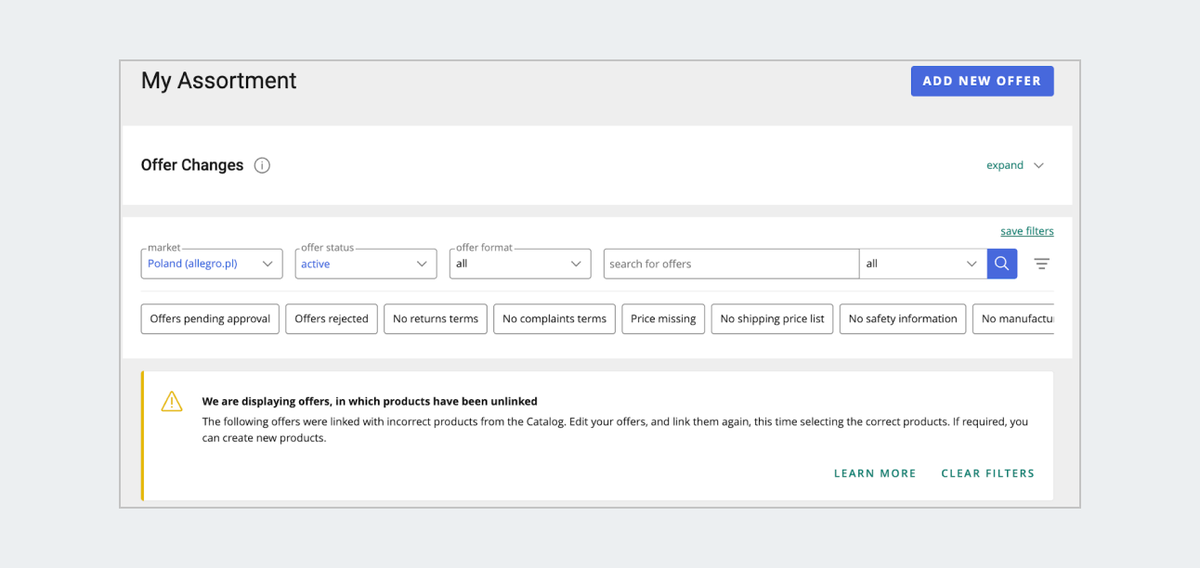Select the No complaints terms filter

tap(555, 319)
